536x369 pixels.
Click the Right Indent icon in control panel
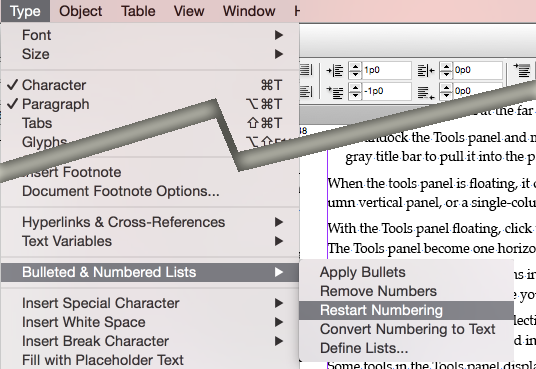coord(426,70)
